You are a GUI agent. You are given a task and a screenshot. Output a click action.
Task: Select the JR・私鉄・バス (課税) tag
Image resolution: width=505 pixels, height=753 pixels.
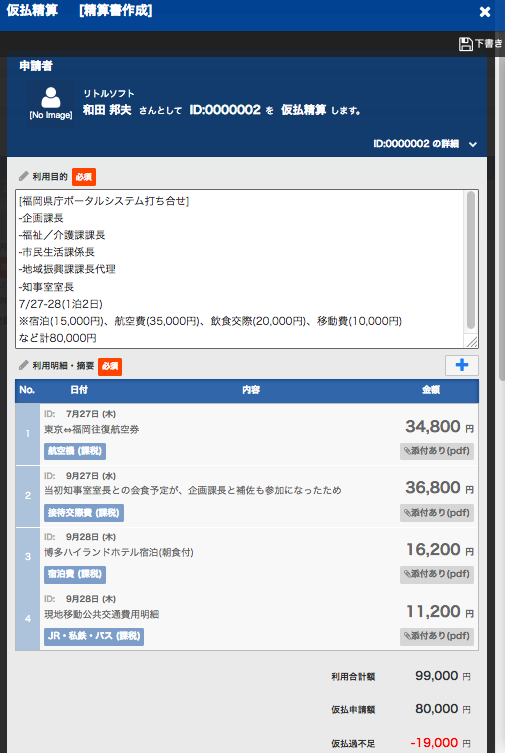[x=94, y=636]
